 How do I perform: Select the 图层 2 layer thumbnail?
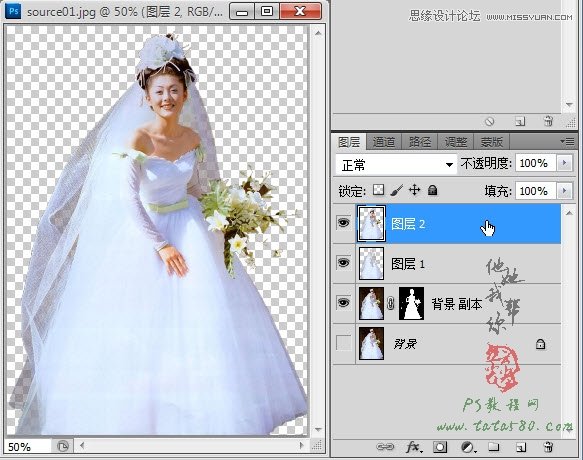pos(371,223)
